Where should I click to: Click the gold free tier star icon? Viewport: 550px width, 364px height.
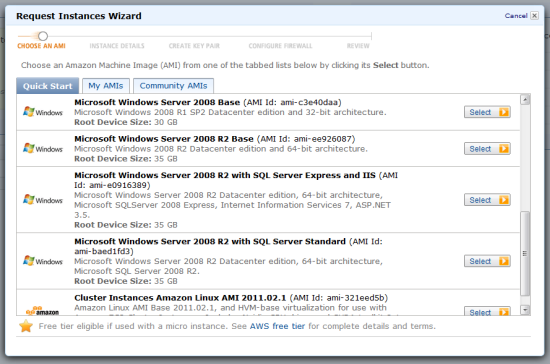coord(26,326)
